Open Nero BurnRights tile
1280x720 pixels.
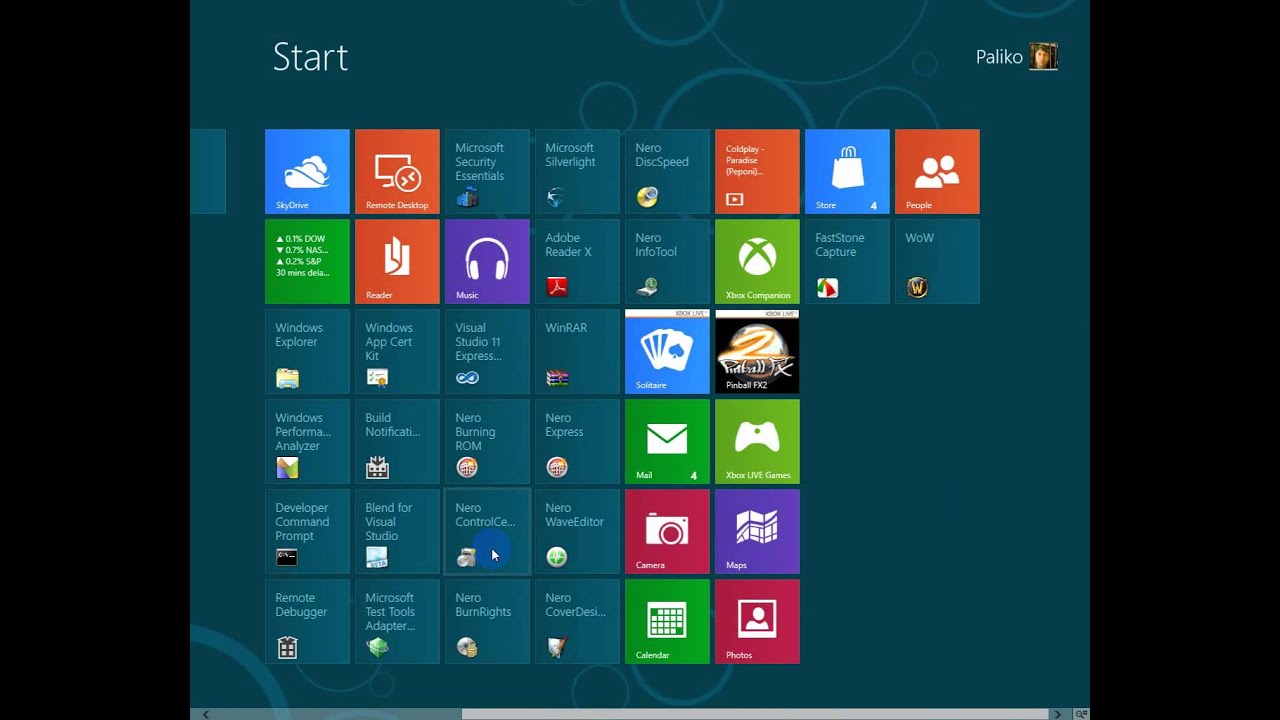487,621
